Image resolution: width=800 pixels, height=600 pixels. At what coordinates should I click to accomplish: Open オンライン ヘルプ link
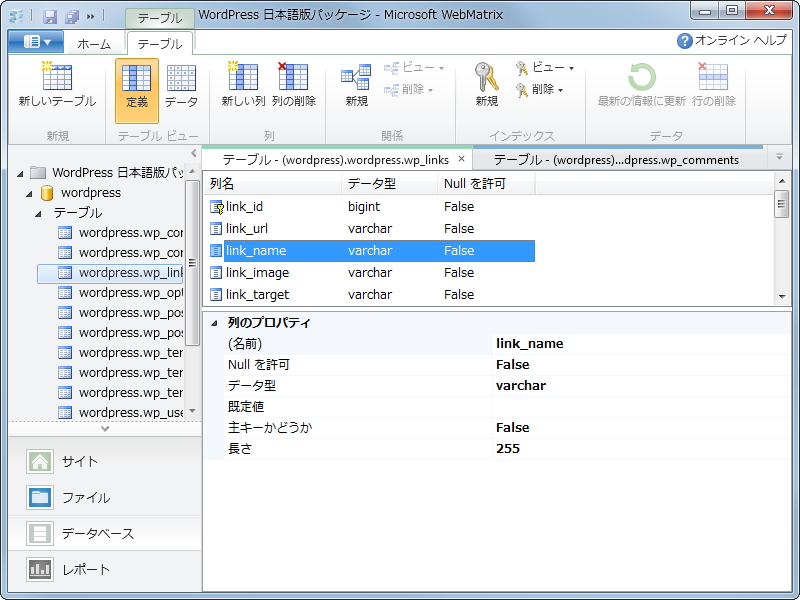coord(732,40)
